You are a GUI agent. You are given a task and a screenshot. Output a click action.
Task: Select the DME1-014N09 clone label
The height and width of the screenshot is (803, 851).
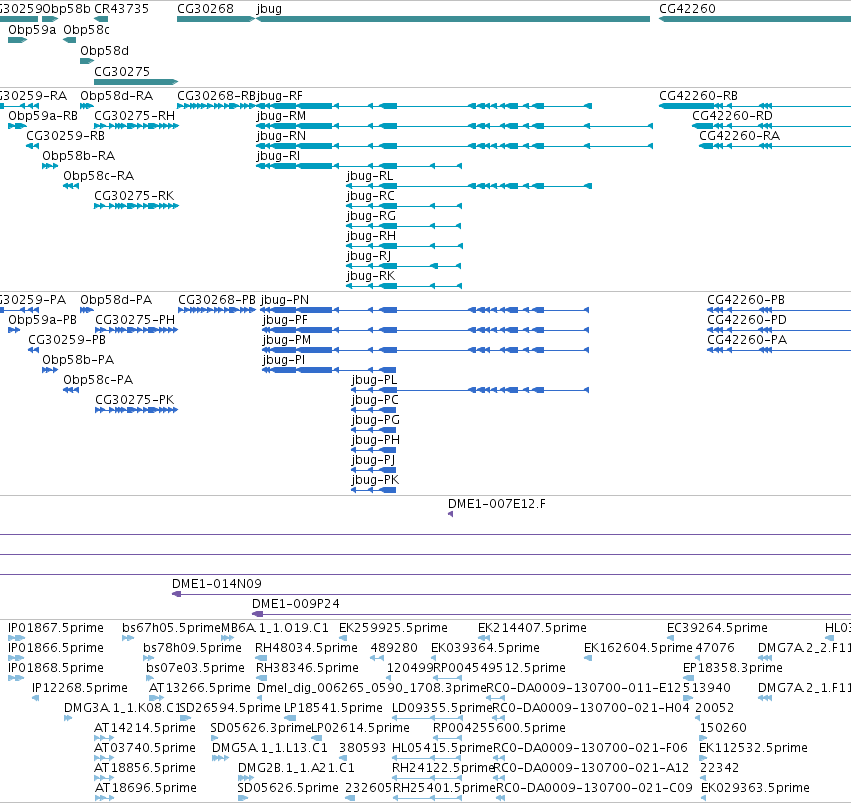[217, 584]
